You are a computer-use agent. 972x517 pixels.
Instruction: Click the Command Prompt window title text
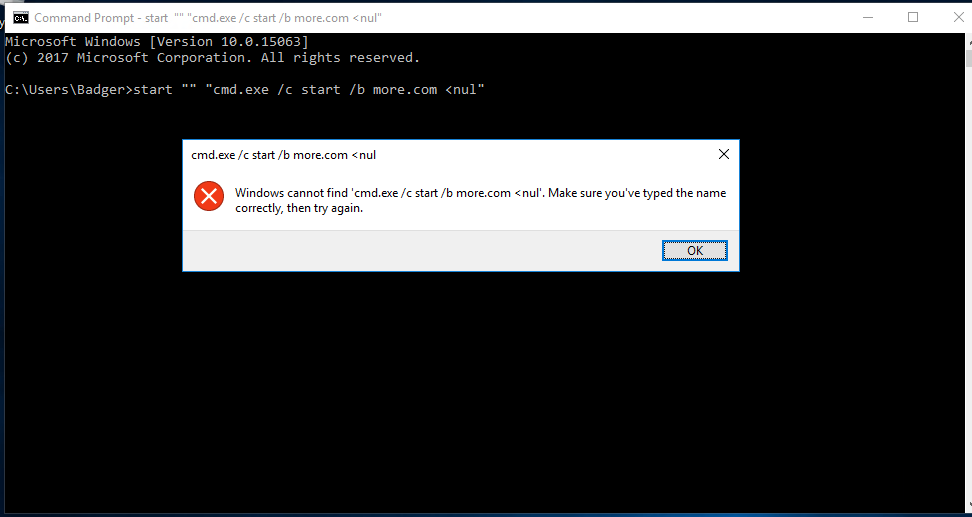(208, 18)
